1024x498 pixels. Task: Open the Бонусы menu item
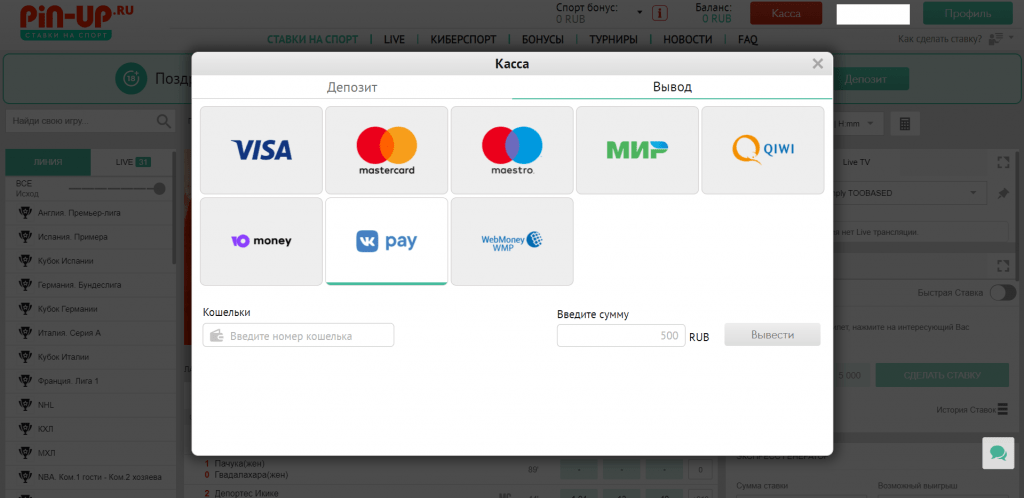coord(543,39)
